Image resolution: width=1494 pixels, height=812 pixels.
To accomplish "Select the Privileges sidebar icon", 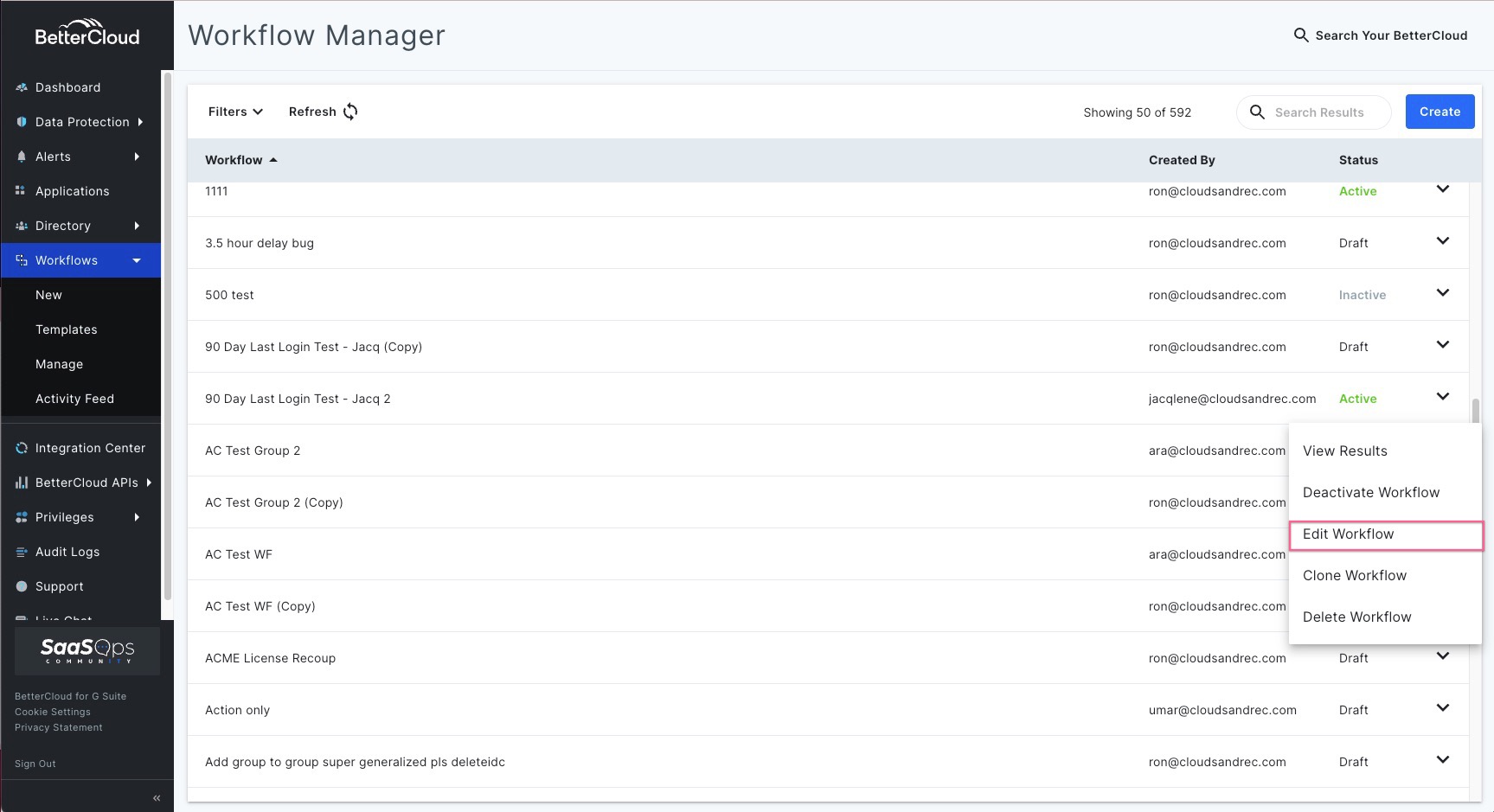I will coord(21,517).
